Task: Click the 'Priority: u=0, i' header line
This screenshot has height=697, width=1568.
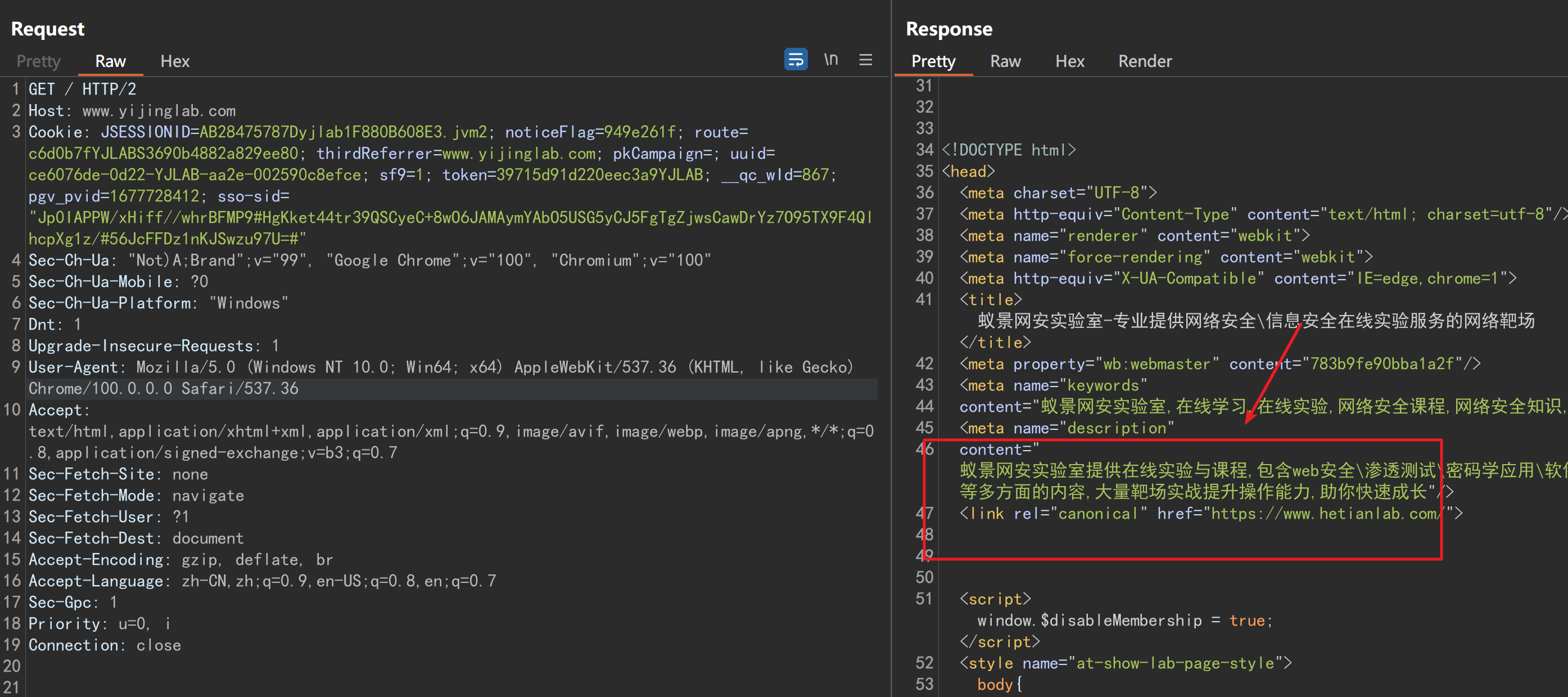Action: 99,623
